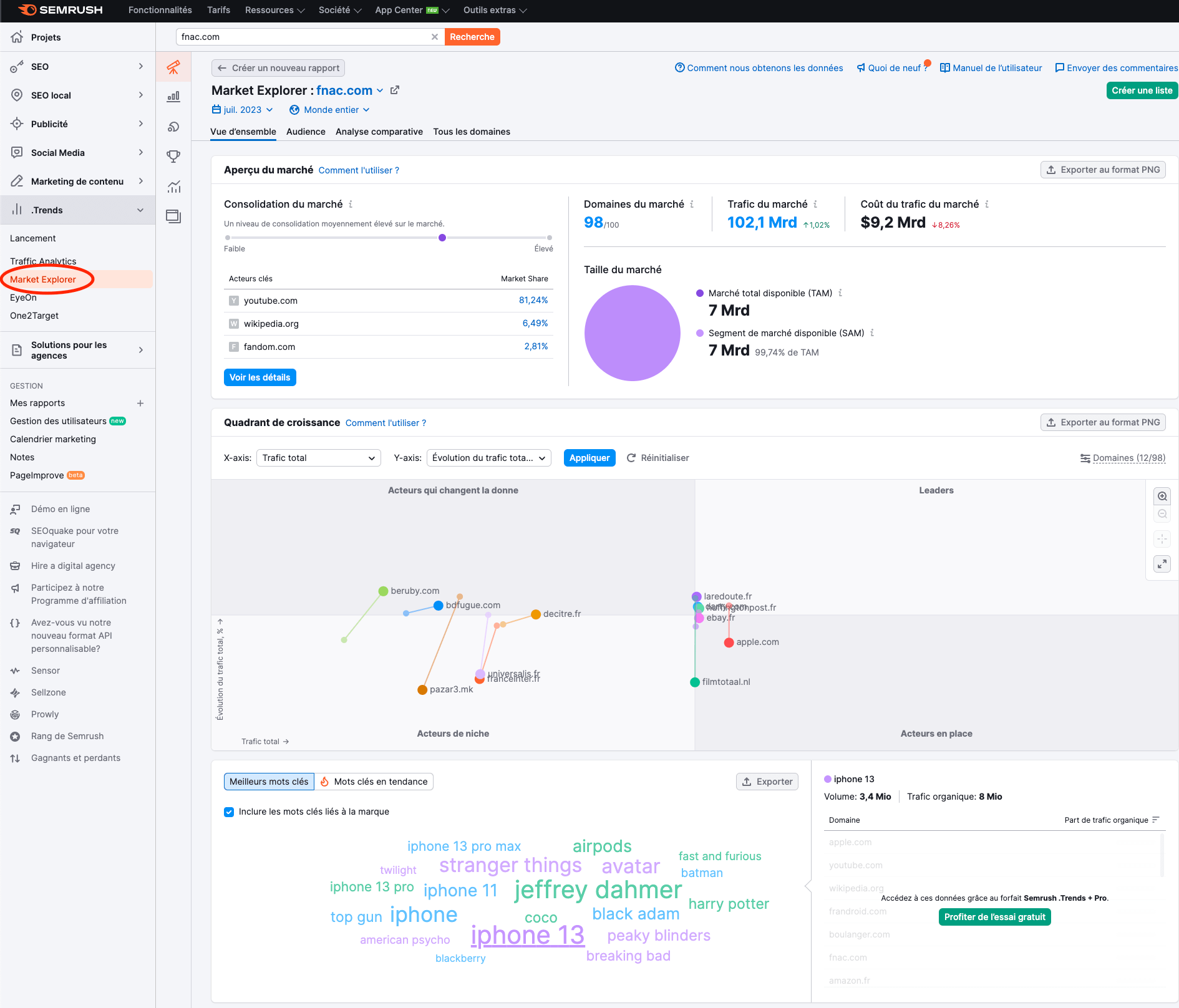
Task: Open the juil. 2023 date dropdown
Action: [x=242, y=110]
